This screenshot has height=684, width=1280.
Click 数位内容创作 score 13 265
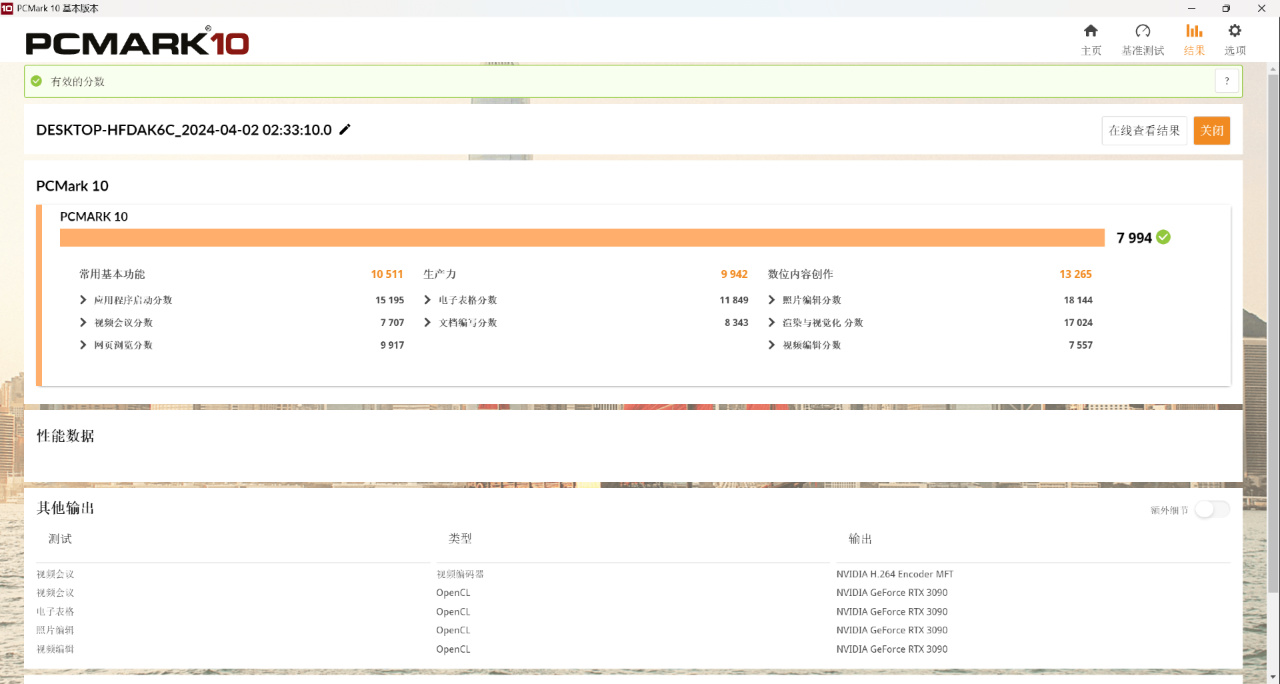pos(1076,274)
